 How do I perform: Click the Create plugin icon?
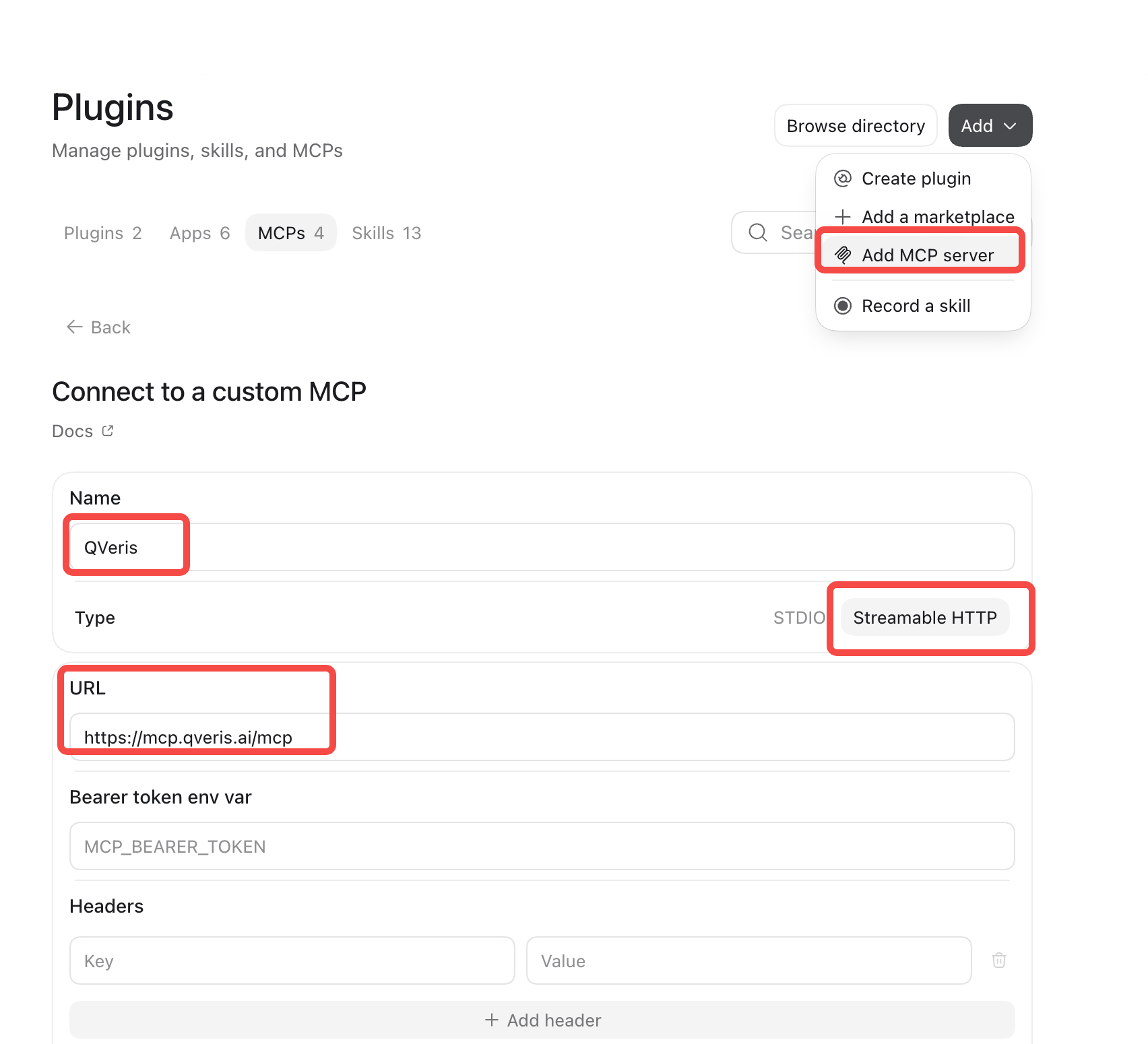pos(843,178)
